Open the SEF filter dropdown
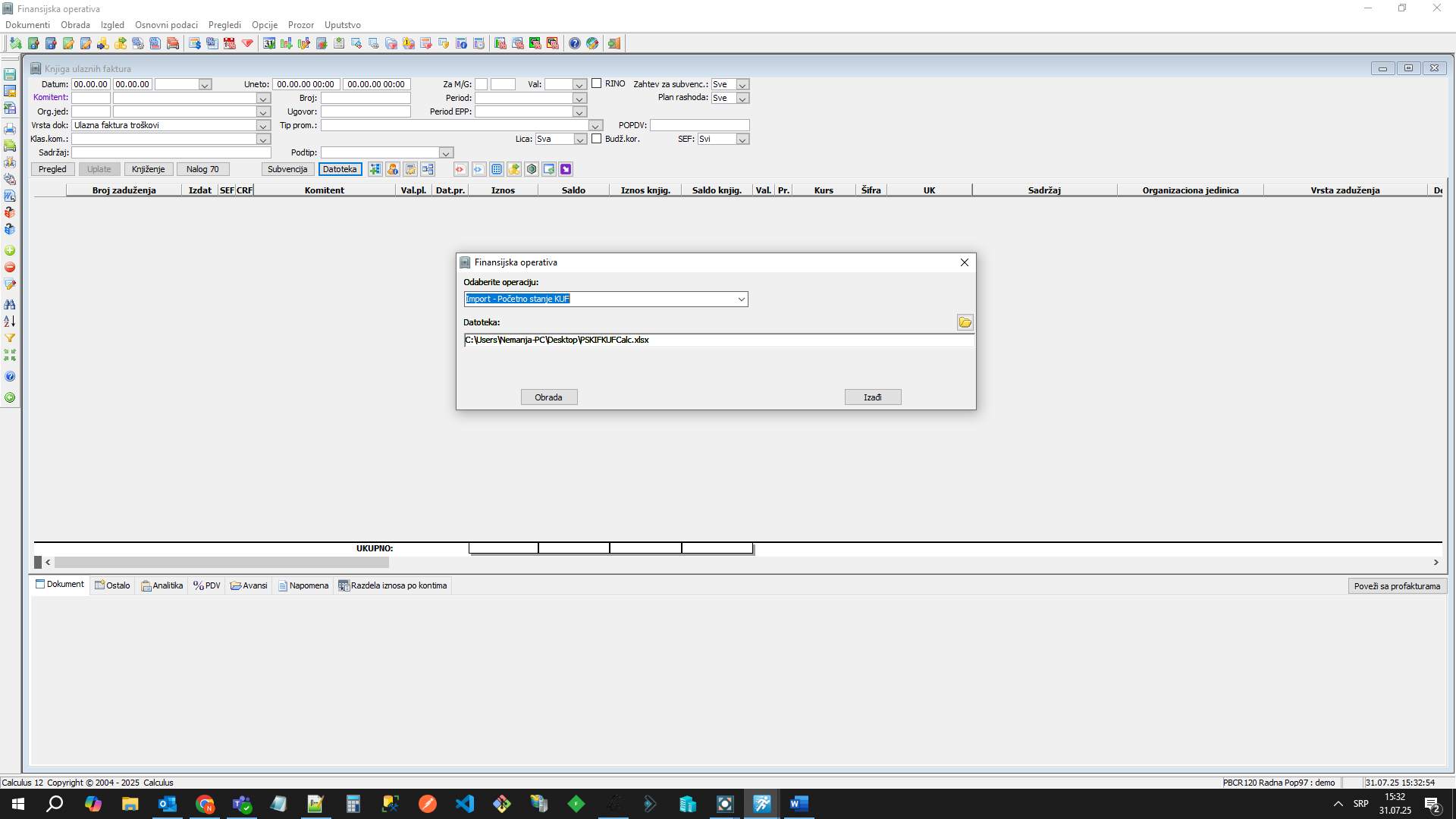1456x819 pixels. 742,139
